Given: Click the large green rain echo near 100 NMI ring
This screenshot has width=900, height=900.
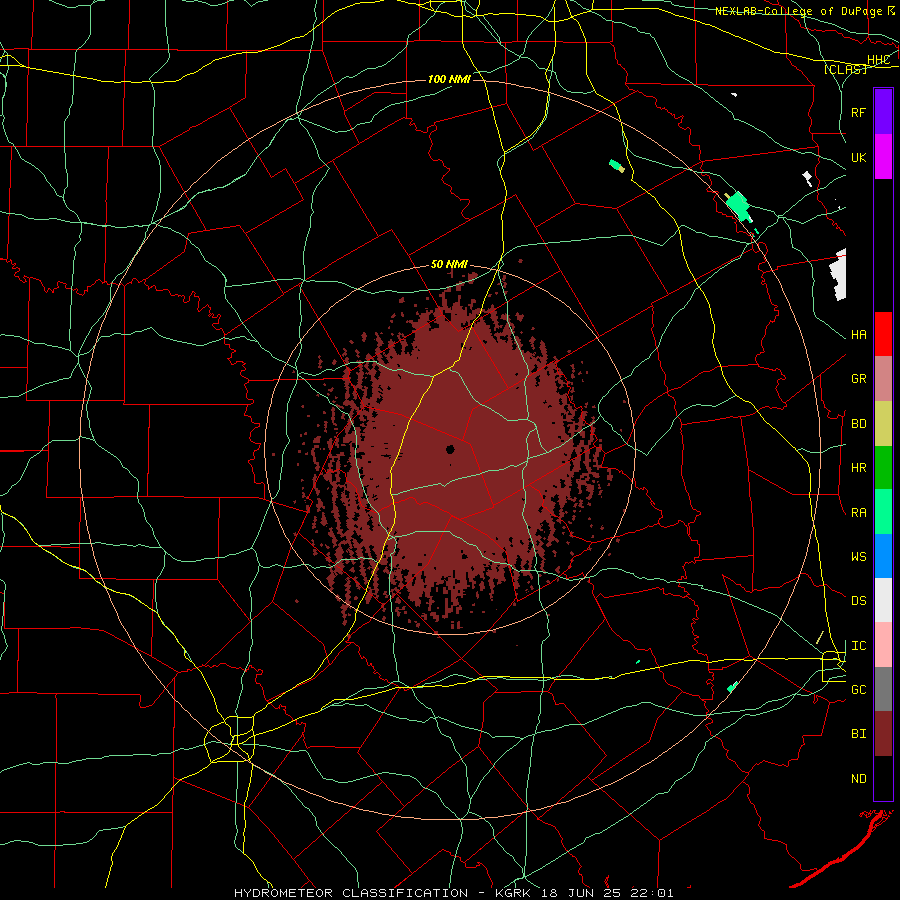Looking at the screenshot, I should [x=739, y=207].
